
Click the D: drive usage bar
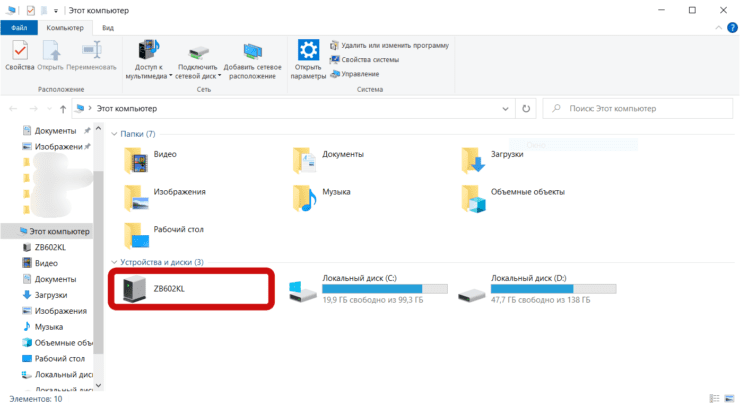(x=553, y=289)
